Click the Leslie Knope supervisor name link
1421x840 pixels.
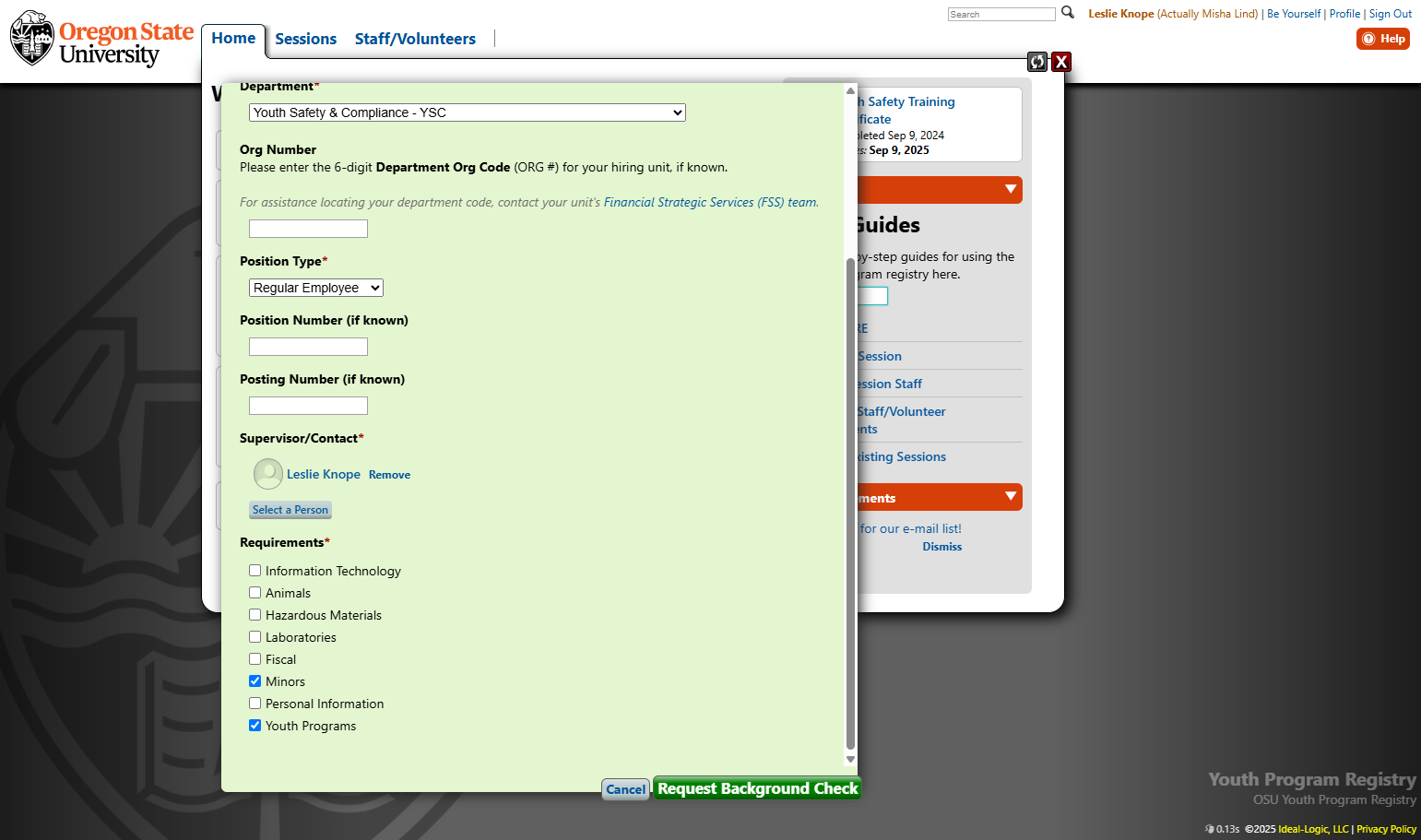[x=324, y=474]
